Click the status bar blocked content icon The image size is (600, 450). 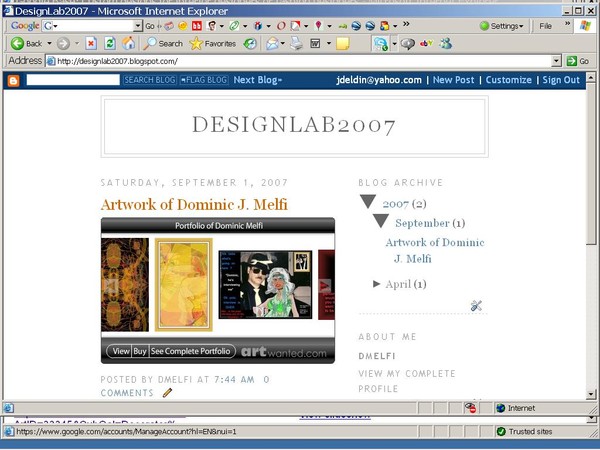[470, 408]
